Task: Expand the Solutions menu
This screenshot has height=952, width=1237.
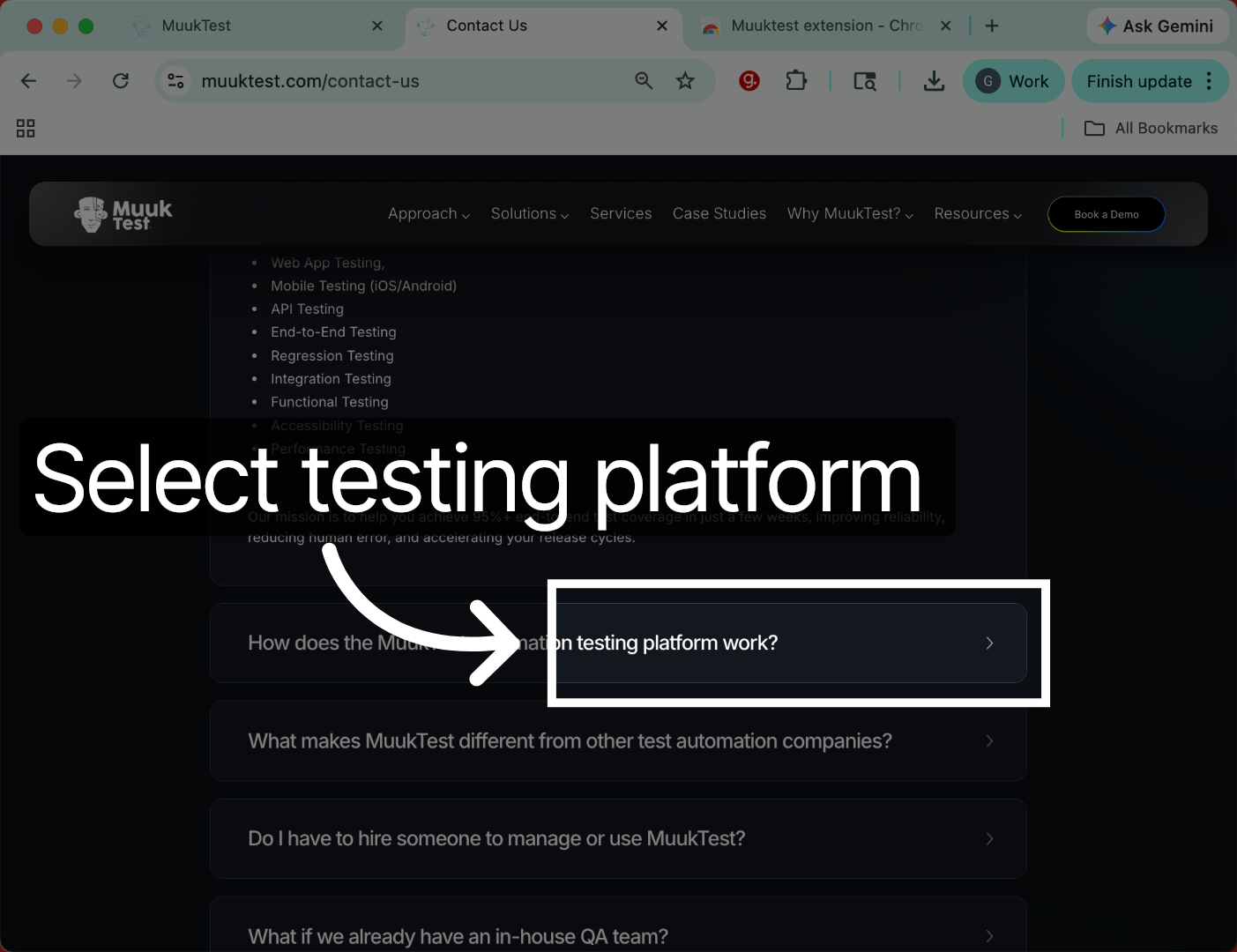Action: [530, 213]
